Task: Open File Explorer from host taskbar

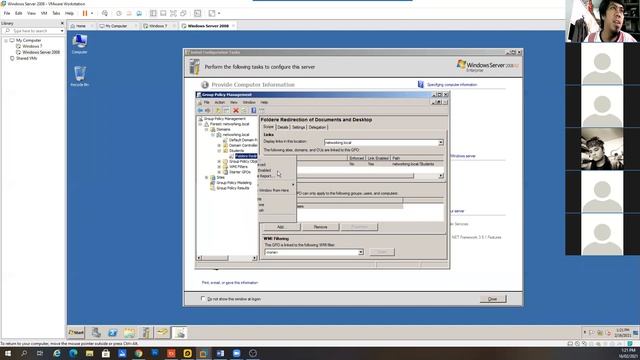Action: tap(89, 353)
